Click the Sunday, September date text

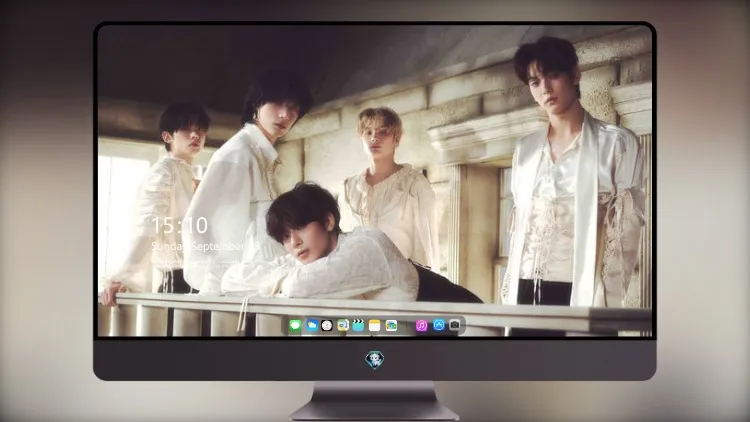(206, 246)
